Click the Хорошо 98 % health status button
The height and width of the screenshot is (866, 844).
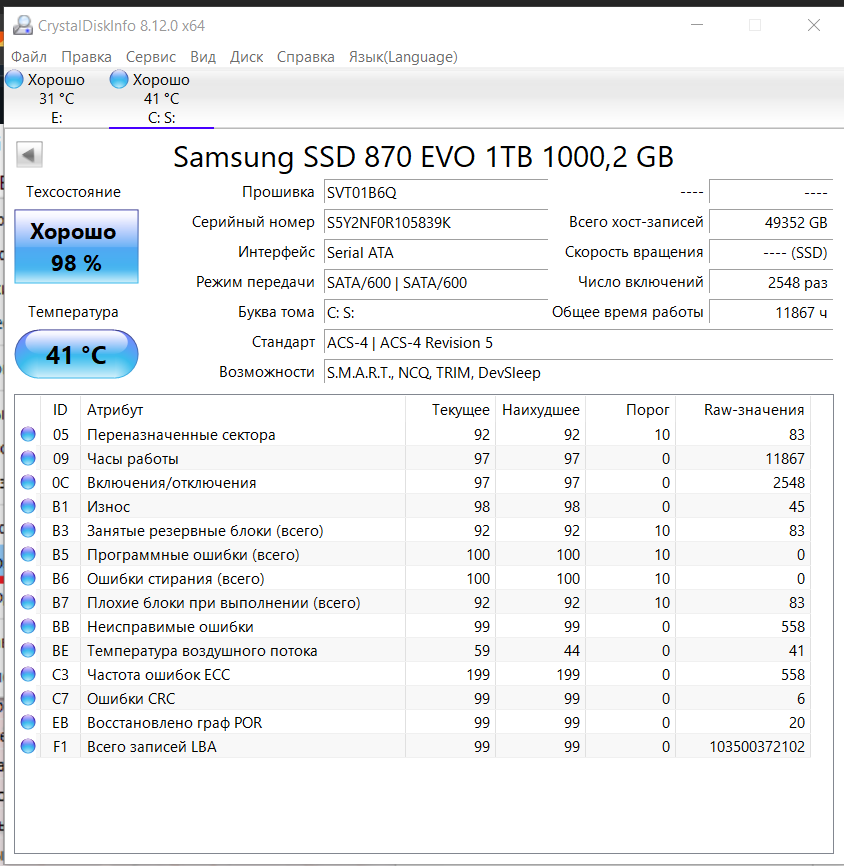(76, 247)
